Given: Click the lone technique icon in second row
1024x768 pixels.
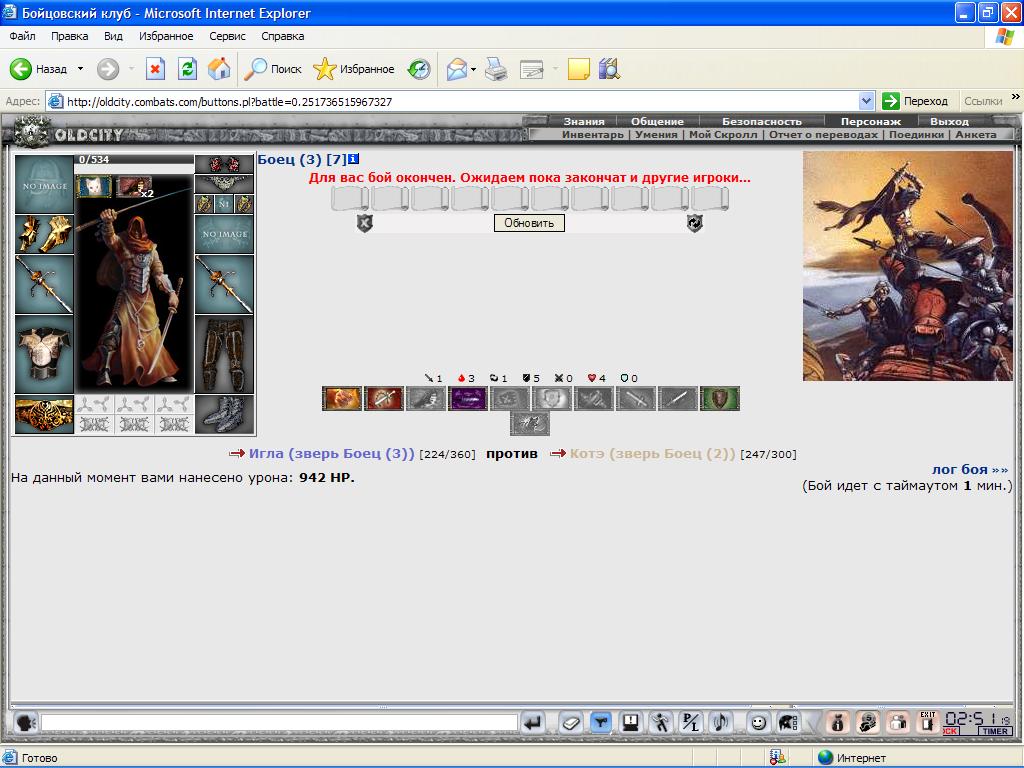Looking at the screenshot, I should pyautogui.click(x=530, y=424).
